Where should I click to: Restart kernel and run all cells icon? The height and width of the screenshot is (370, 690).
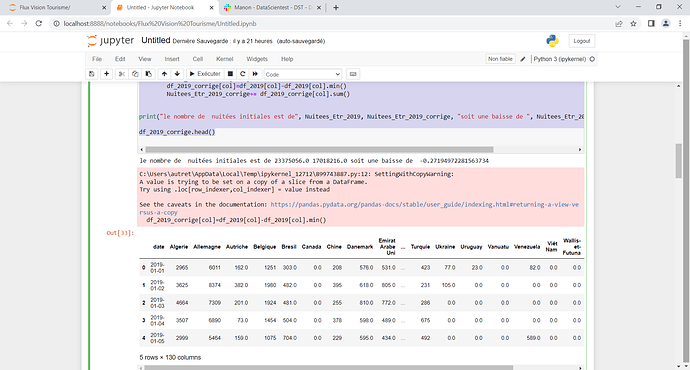255,74
